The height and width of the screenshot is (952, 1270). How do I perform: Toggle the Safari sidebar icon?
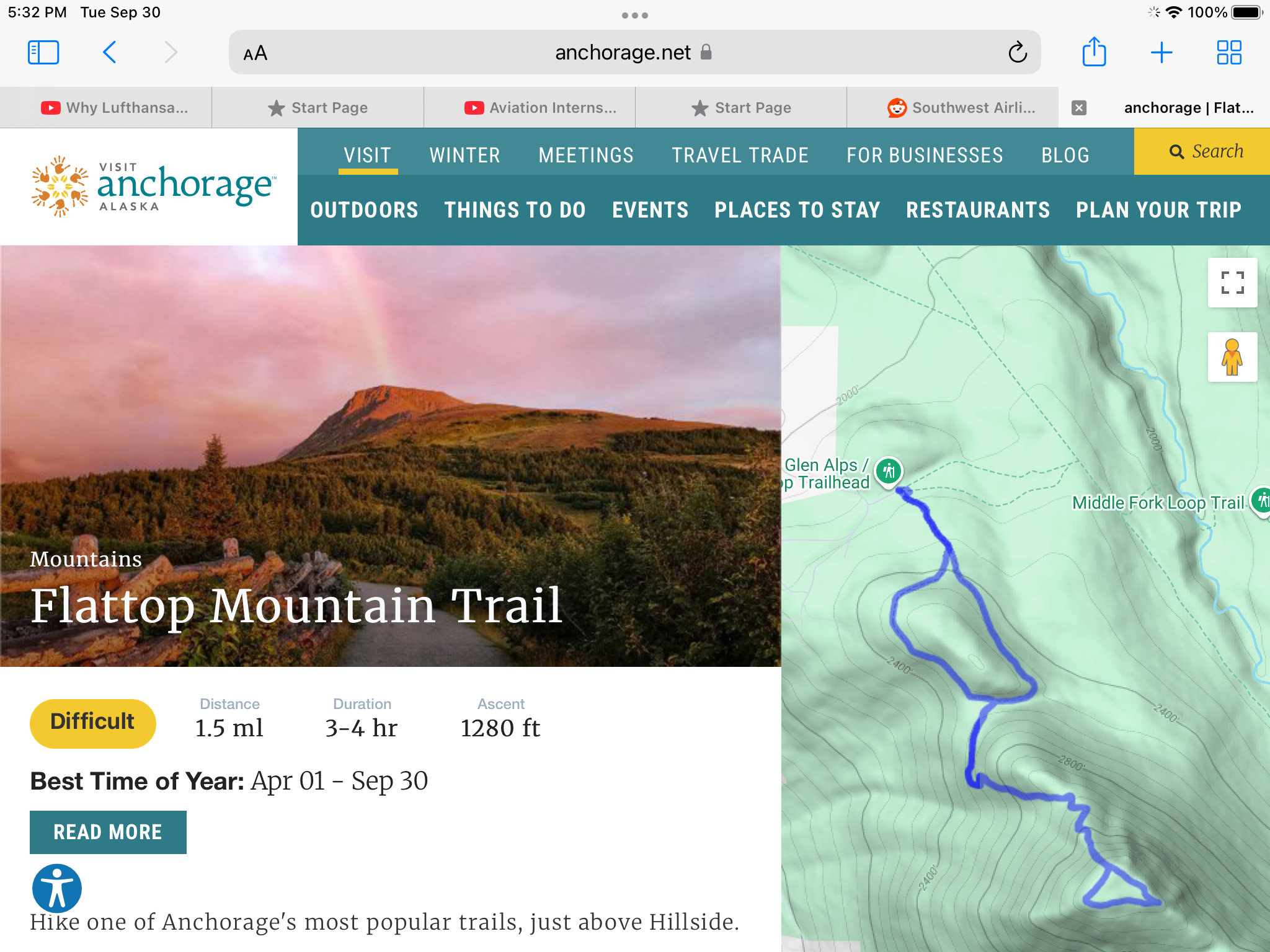(x=43, y=53)
